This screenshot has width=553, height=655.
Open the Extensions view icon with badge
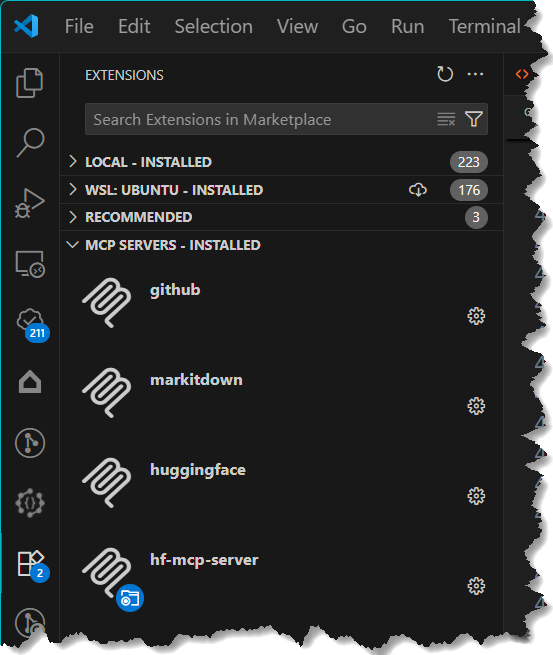pyautogui.click(x=31, y=565)
